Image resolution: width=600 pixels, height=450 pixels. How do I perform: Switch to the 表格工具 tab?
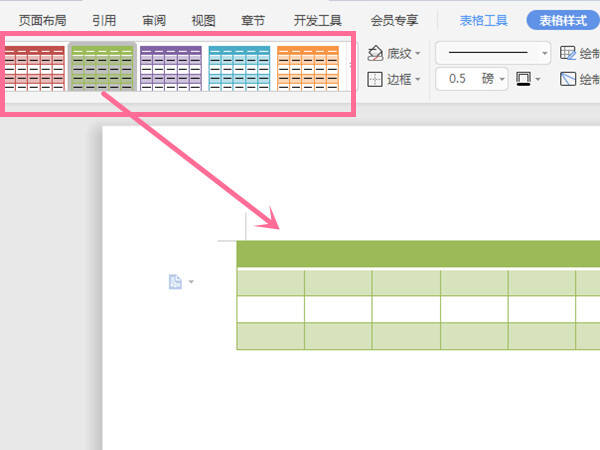[x=484, y=20]
